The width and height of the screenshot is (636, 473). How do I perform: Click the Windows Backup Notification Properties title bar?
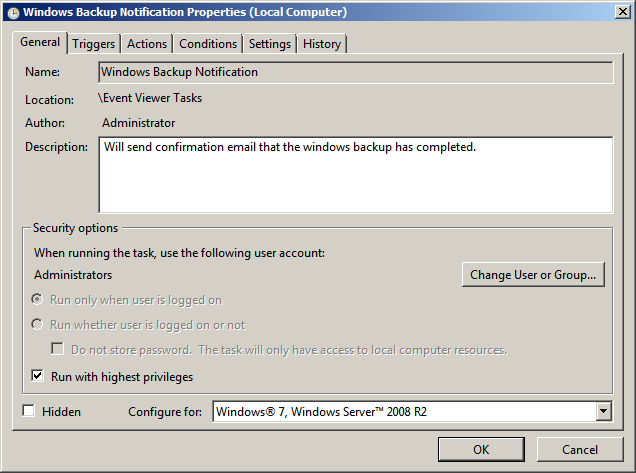tap(300, 13)
